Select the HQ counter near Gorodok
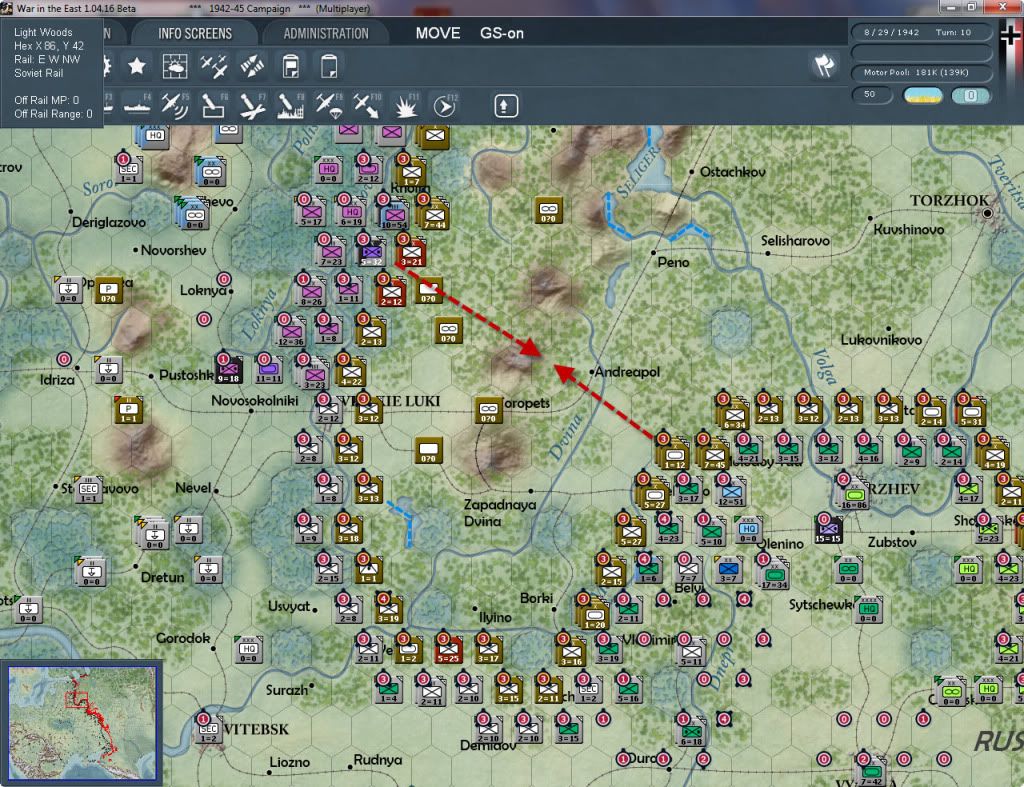Screen dimensions: 1024x787 249,649
